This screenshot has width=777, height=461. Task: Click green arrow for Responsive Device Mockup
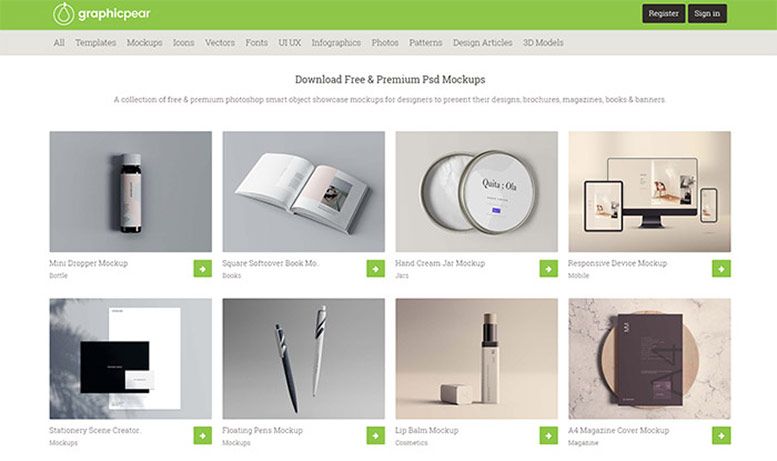[722, 269]
